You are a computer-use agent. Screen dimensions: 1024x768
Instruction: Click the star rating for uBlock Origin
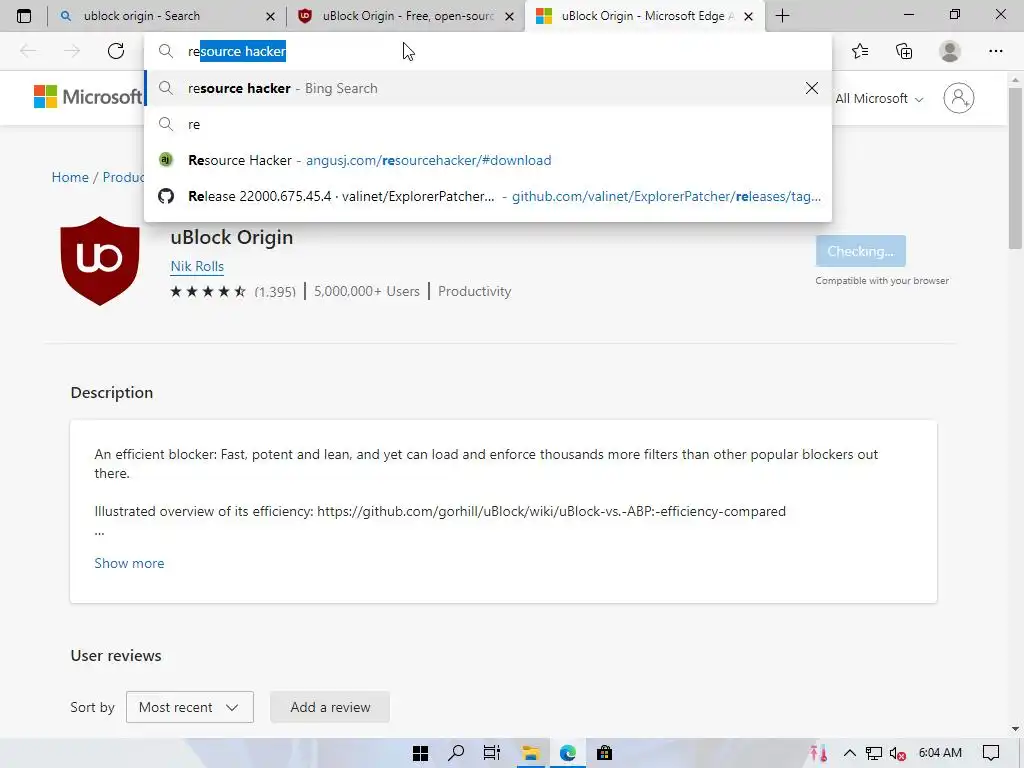[x=208, y=291]
